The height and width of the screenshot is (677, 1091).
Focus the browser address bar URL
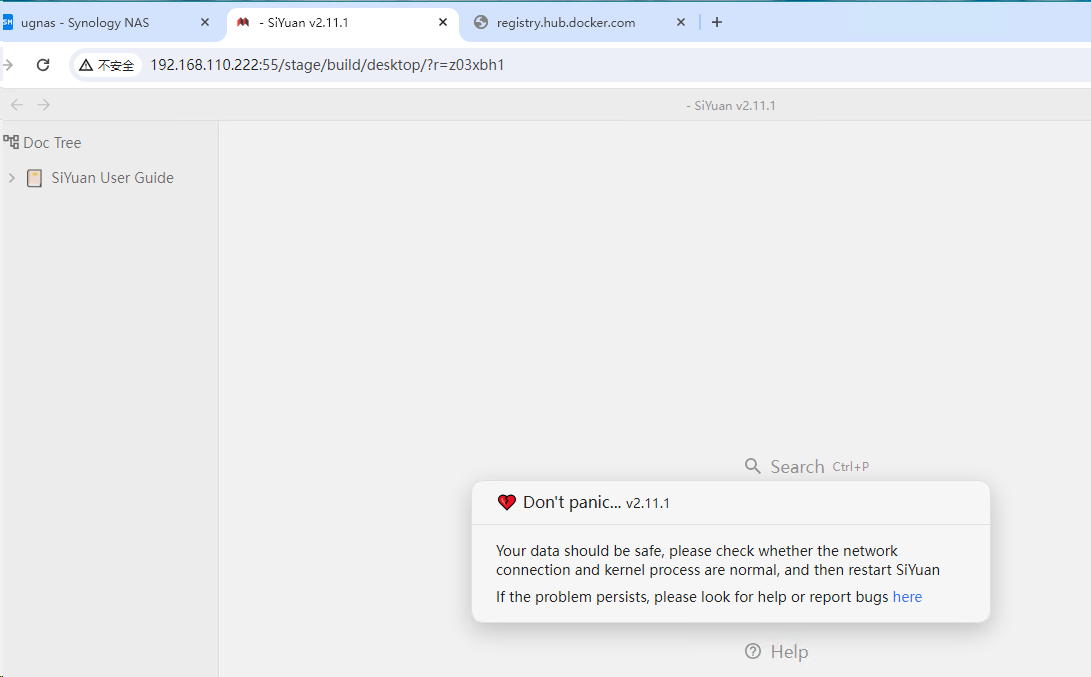[x=400, y=65]
